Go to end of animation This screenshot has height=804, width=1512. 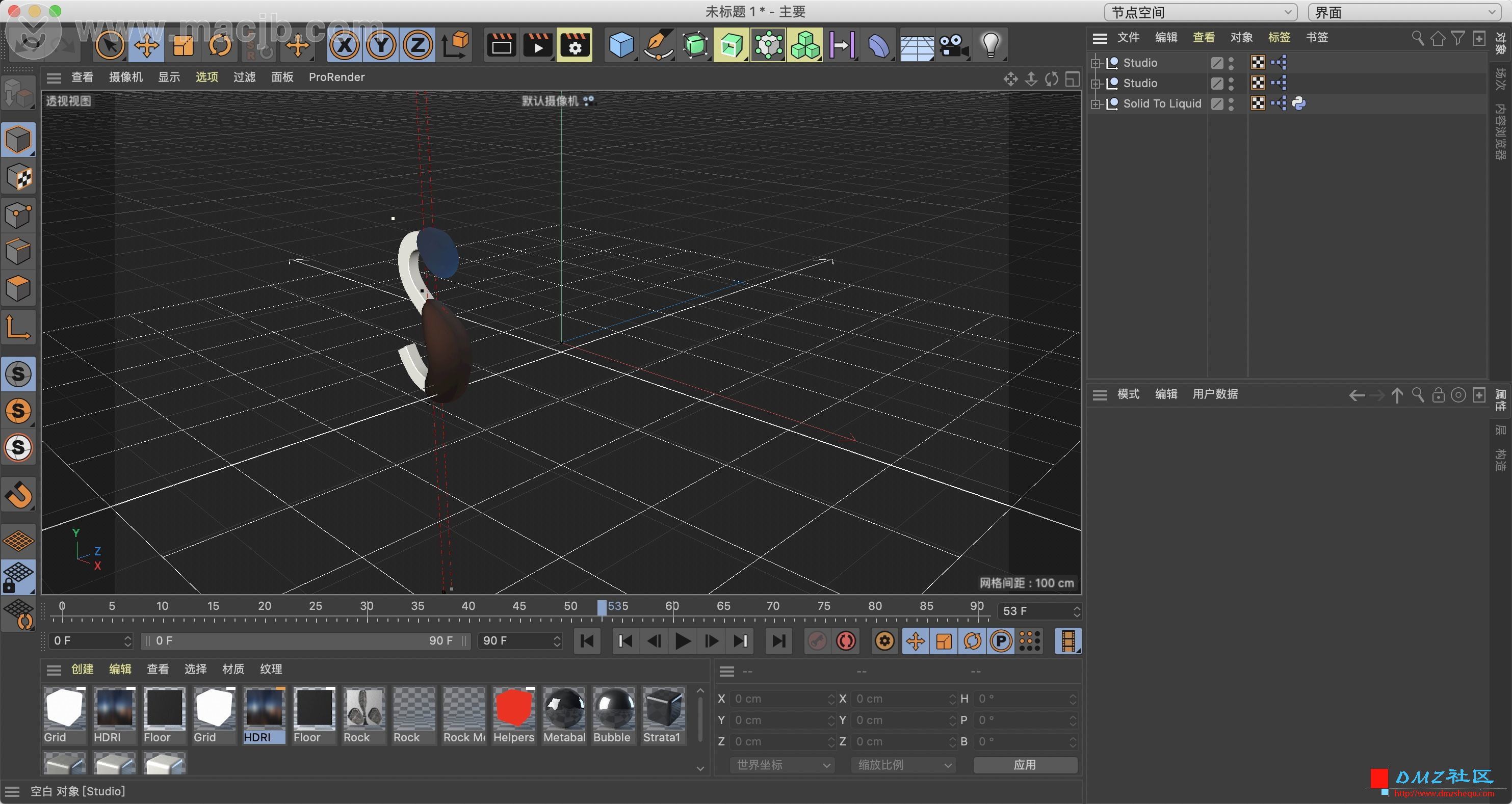tap(779, 641)
